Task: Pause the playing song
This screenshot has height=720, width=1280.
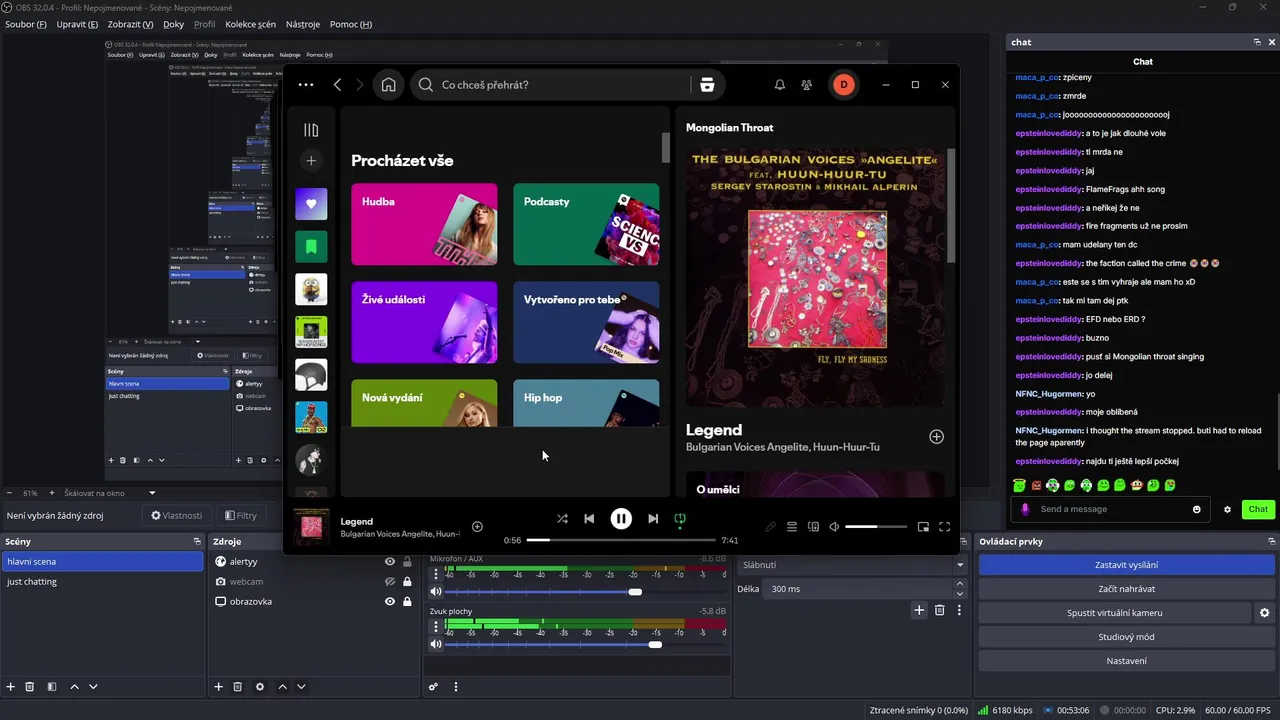Action: coord(621,519)
